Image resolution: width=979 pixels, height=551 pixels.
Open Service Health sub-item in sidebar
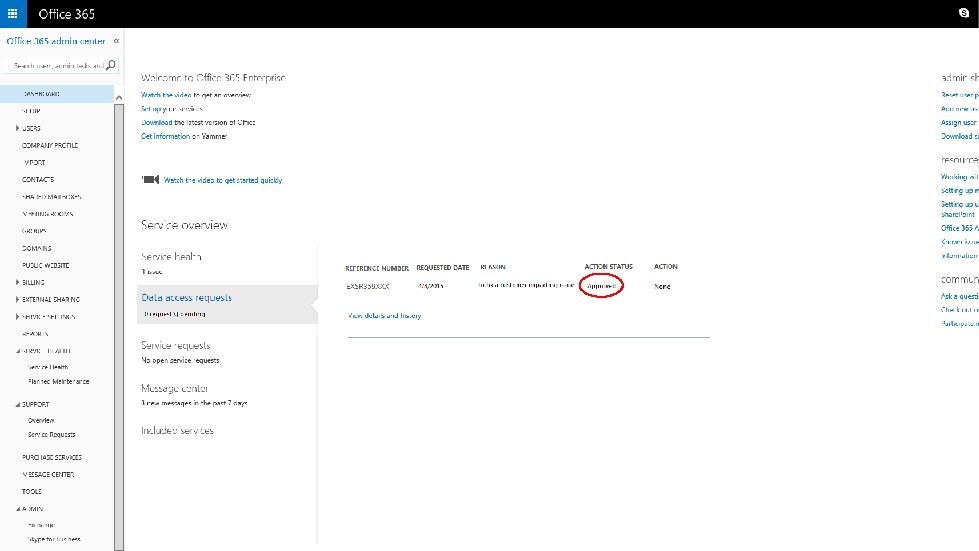point(48,367)
